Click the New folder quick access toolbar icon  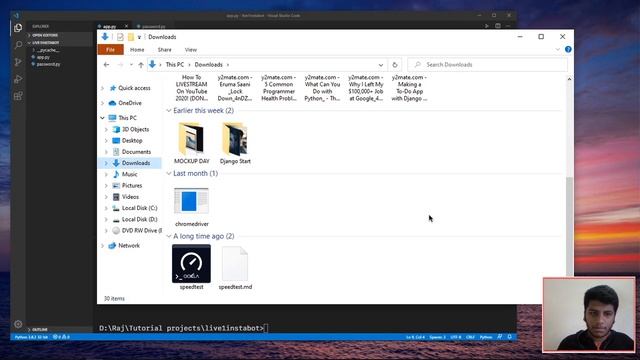point(131,37)
